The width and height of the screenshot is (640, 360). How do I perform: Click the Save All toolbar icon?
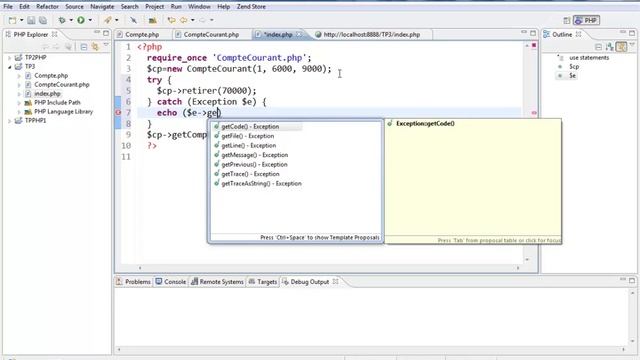[x=43, y=20]
